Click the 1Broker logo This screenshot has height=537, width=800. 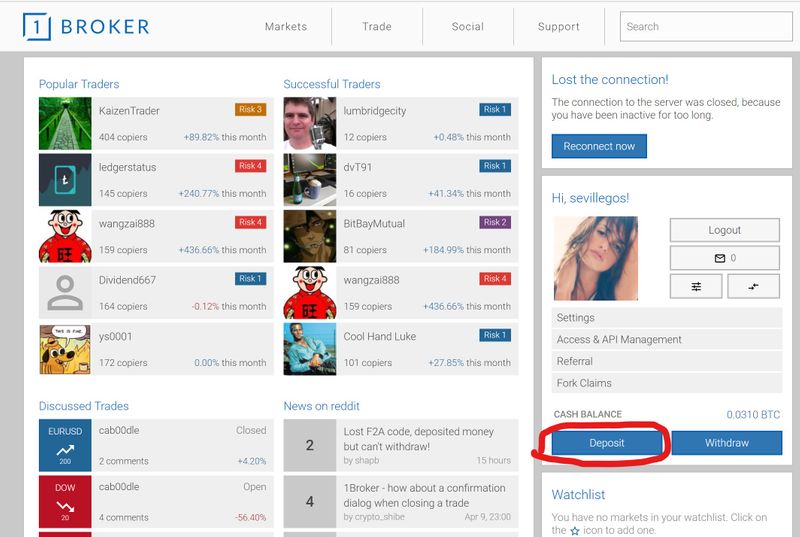click(x=86, y=27)
